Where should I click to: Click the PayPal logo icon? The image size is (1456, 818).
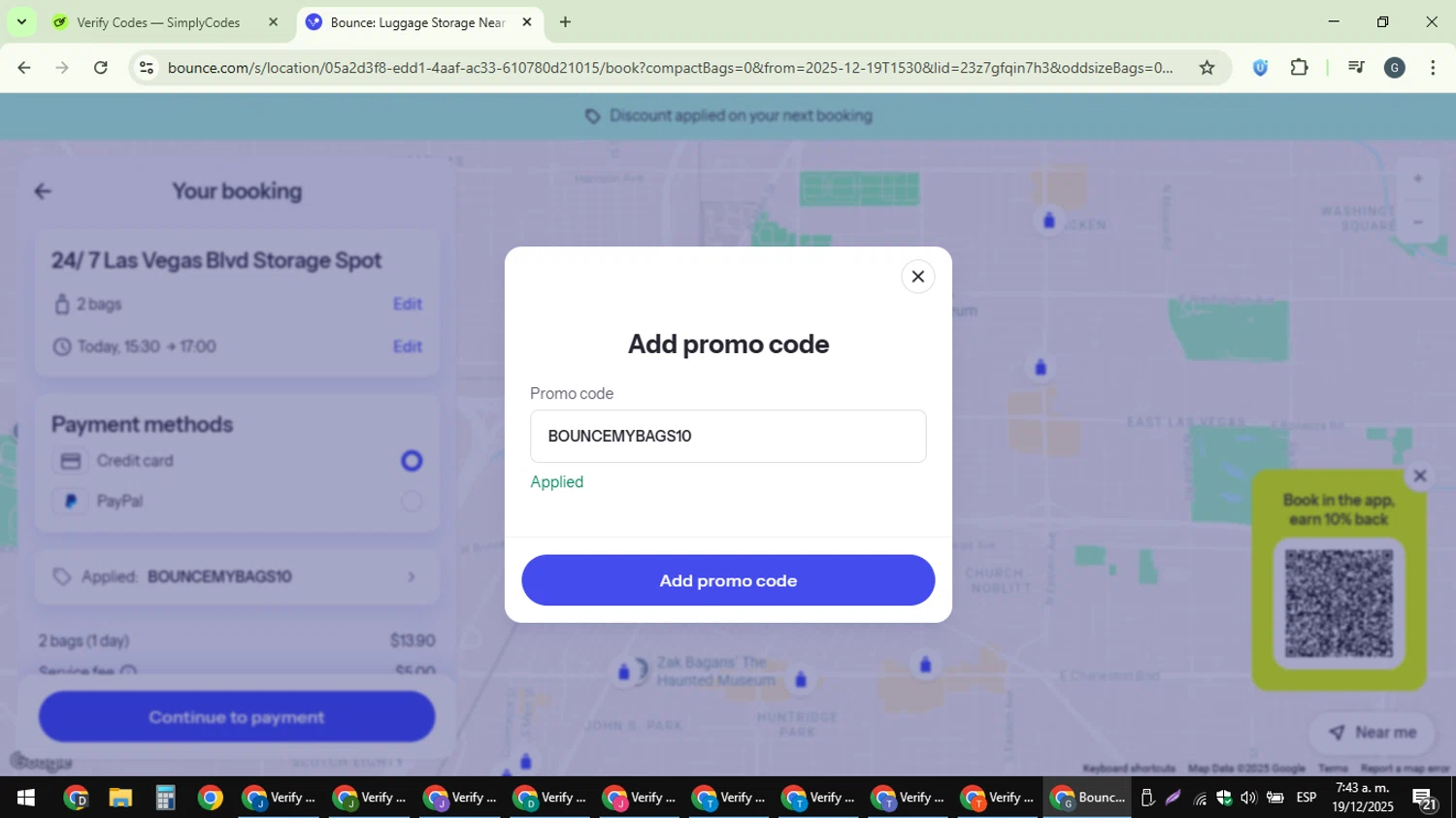click(71, 502)
